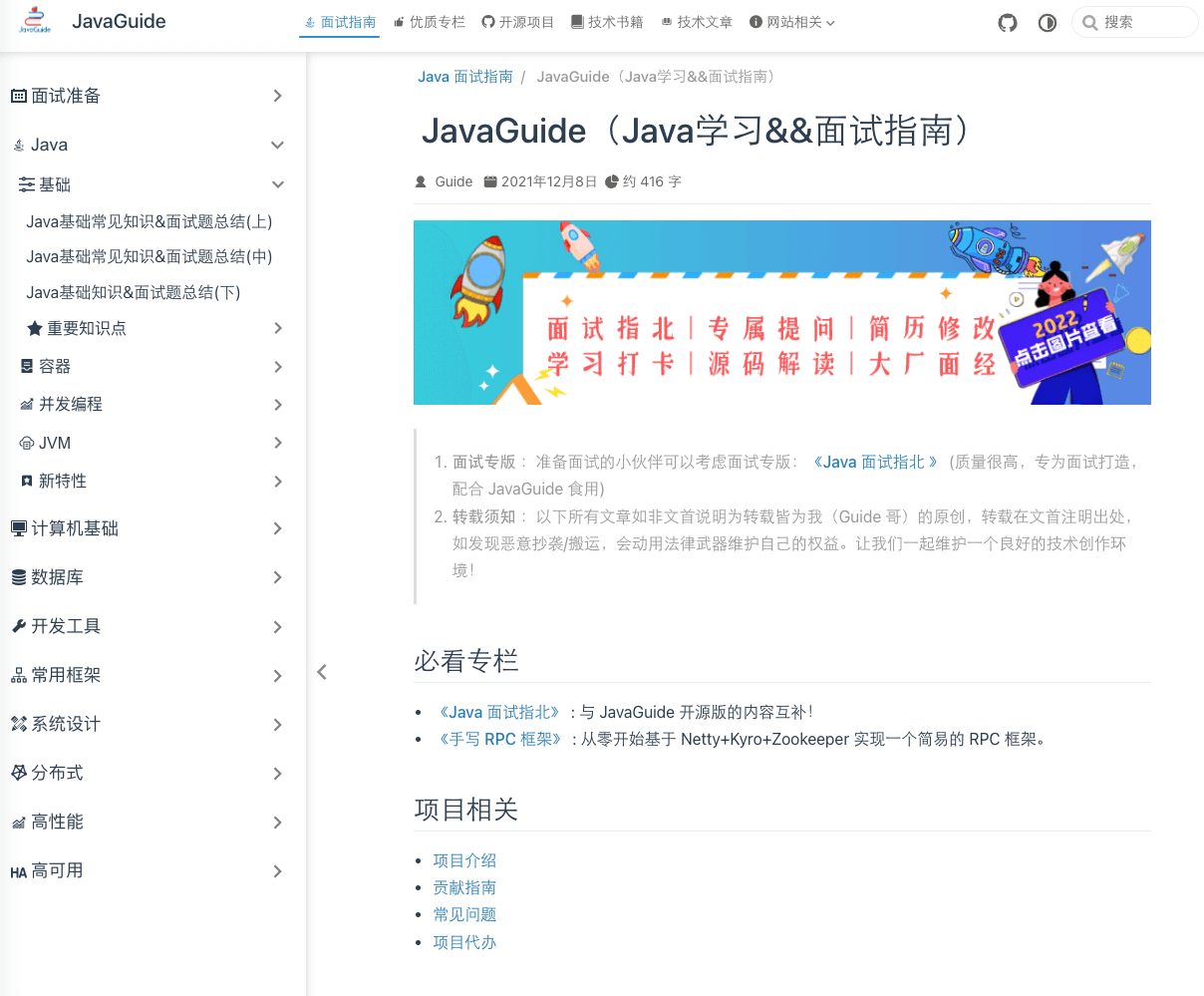
Task: Click inside the 搜索 search field
Action: (x=1136, y=21)
